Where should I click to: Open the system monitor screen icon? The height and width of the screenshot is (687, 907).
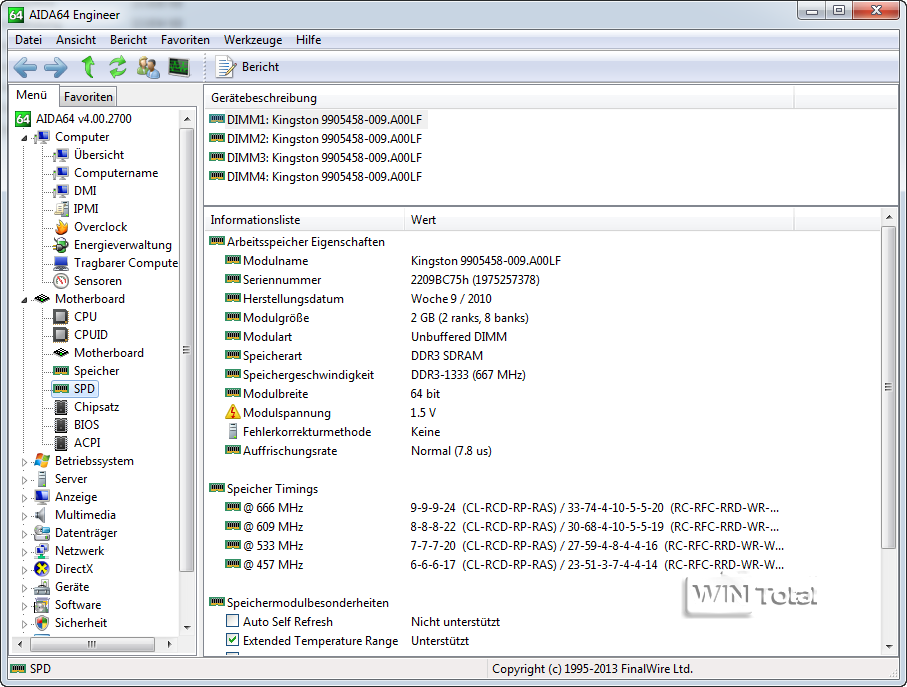pos(179,67)
